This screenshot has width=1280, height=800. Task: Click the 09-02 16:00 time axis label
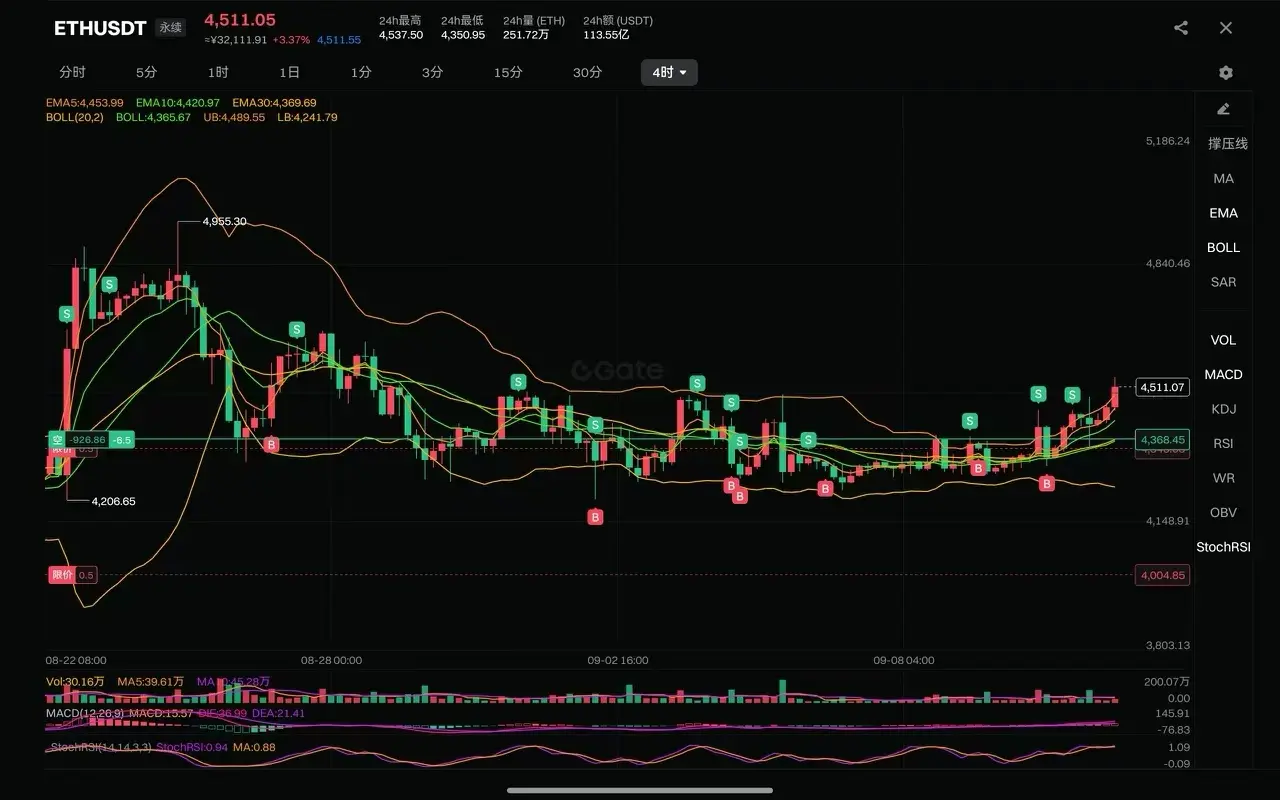617,660
